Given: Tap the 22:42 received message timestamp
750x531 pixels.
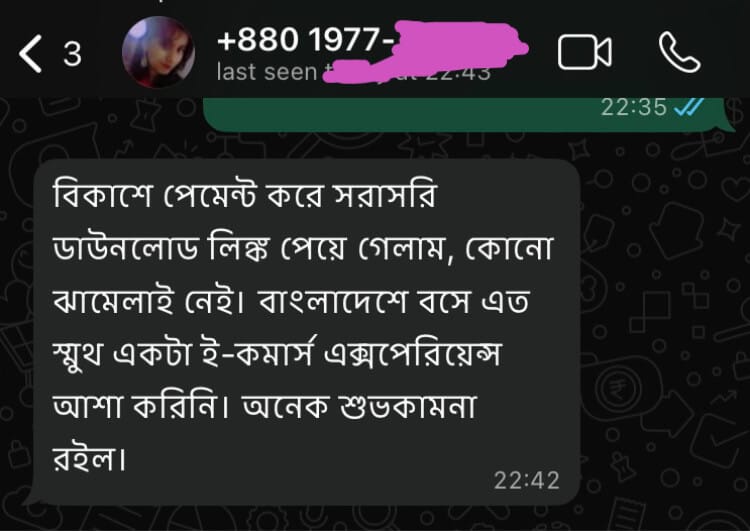Looking at the screenshot, I should tap(527, 480).
